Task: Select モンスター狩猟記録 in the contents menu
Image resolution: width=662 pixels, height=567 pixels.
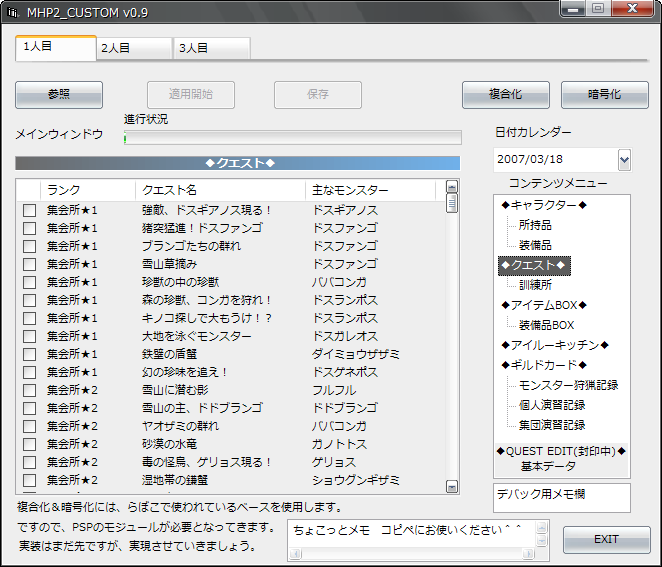Action: (568, 385)
